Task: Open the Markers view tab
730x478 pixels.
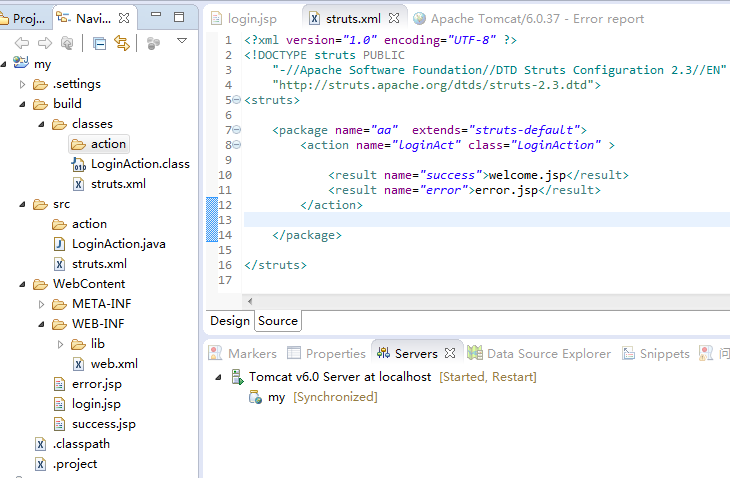Action: coord(243,354)
